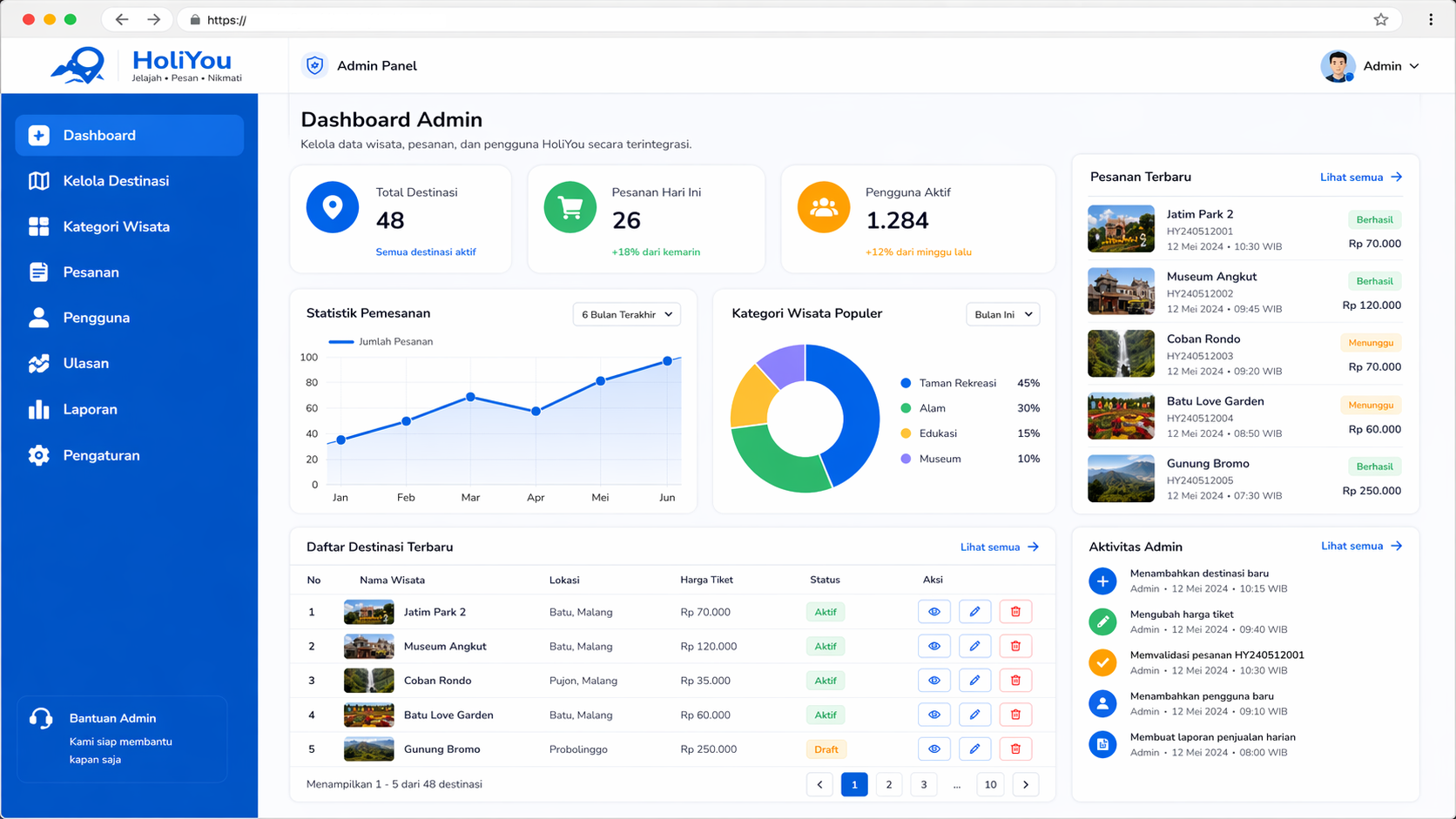
Task: Click the Jun data point on chart
Action: point(667,360)
